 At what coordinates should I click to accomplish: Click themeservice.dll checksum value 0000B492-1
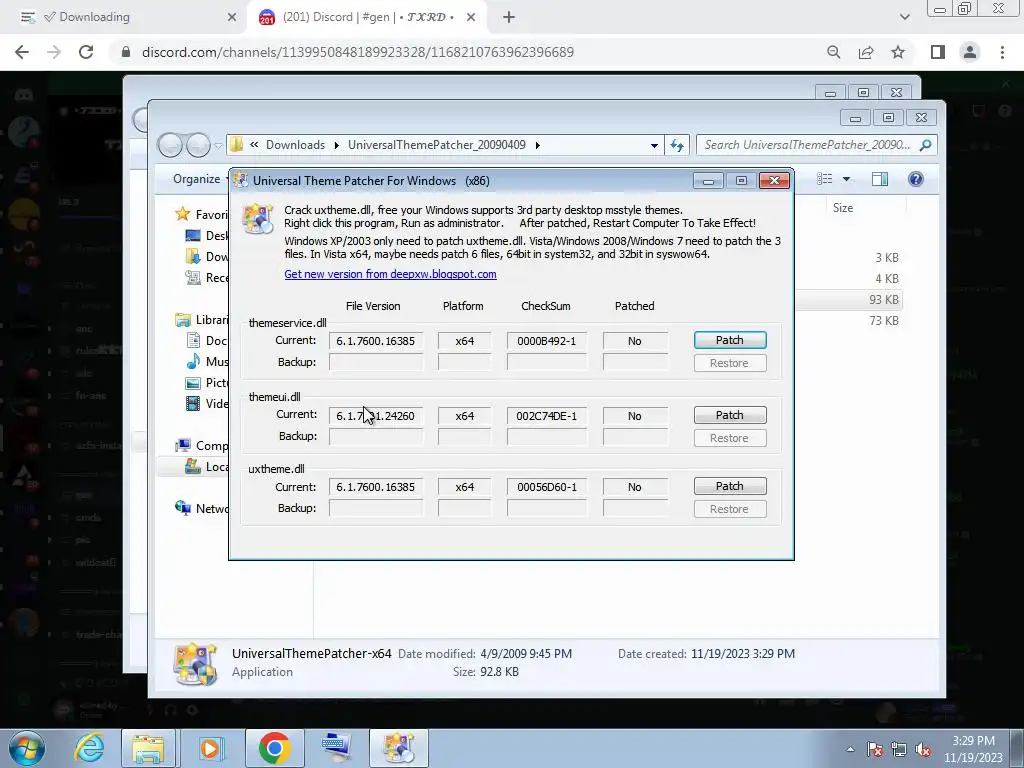click(547, 341)
